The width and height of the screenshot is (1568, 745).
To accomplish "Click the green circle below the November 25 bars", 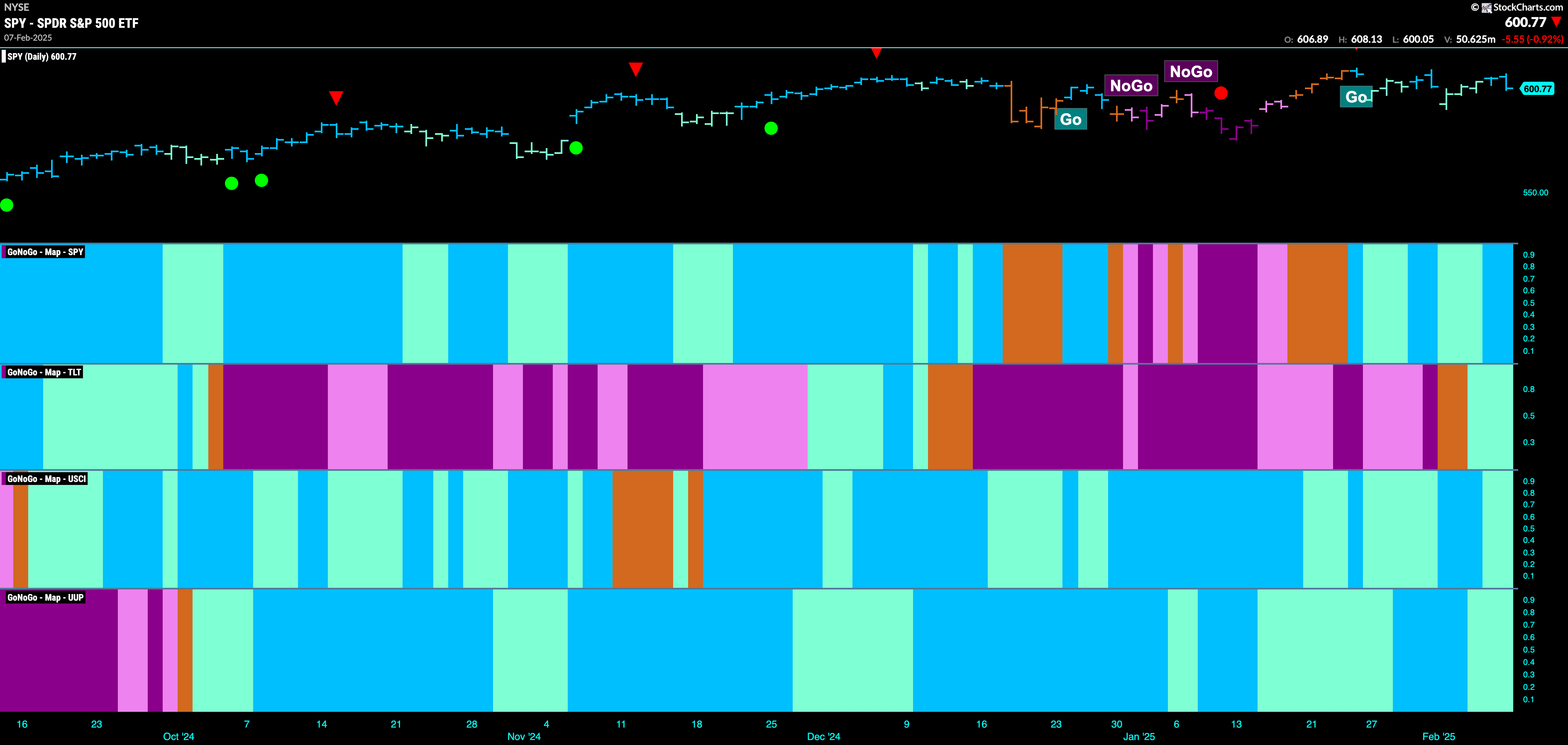I will click(771, 128).
